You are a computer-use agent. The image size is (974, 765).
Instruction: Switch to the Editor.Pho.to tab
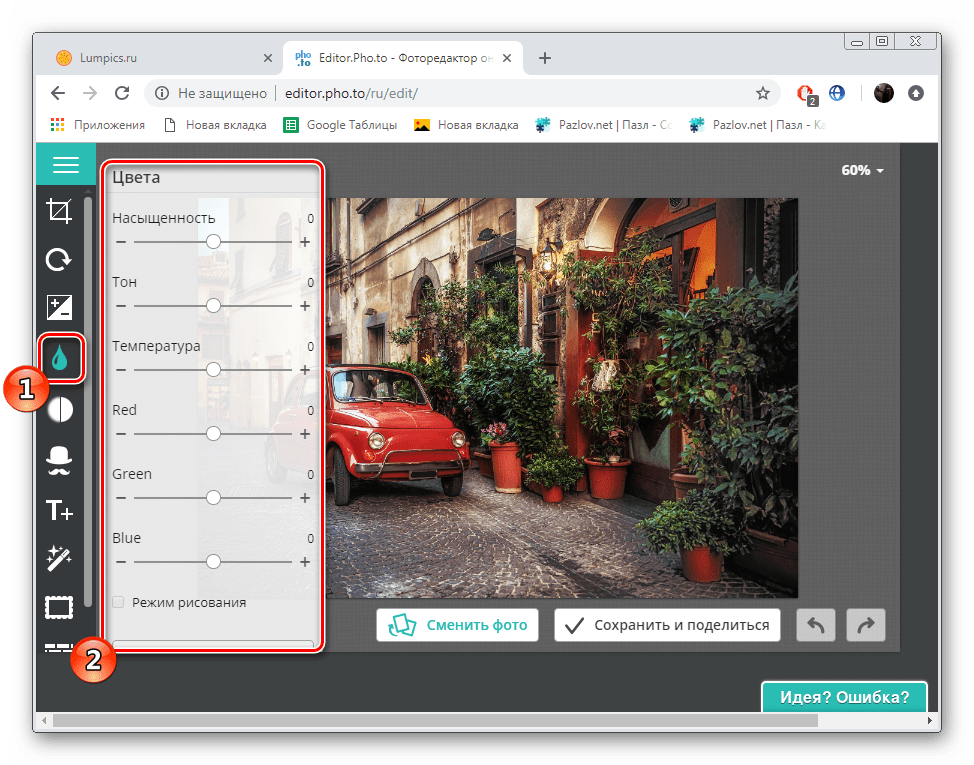(403, 58)
